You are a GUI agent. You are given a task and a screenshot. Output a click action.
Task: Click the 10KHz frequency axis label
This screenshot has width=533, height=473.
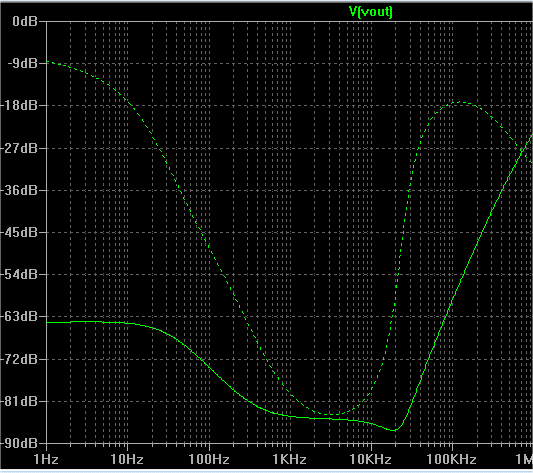point(371,459)
